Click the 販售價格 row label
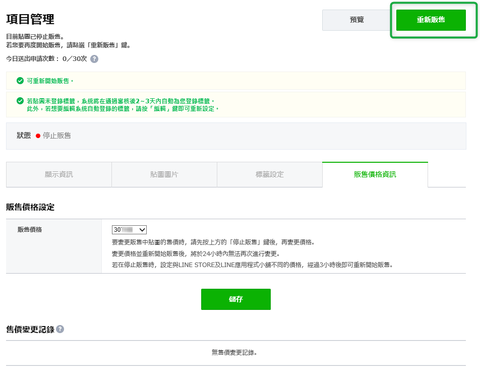This screenshot has height=386, width=480. pos(30,229)
